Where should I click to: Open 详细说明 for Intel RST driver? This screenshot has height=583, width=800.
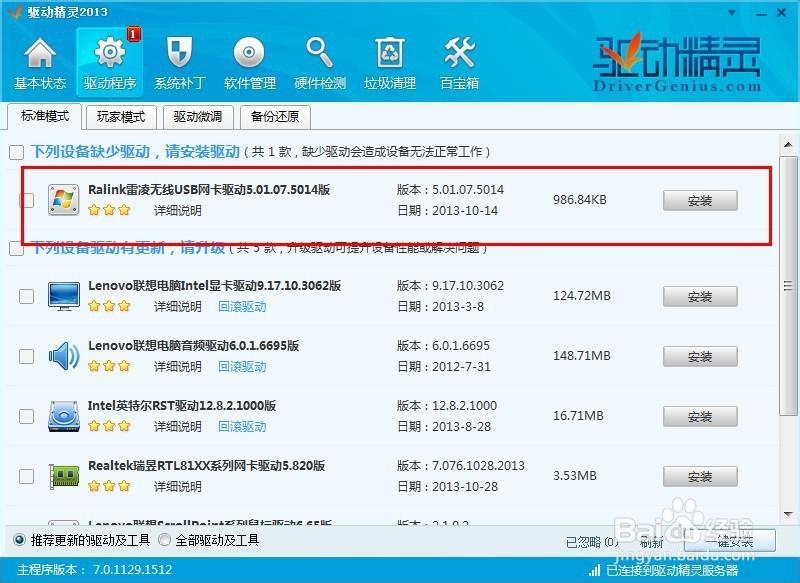178,426
